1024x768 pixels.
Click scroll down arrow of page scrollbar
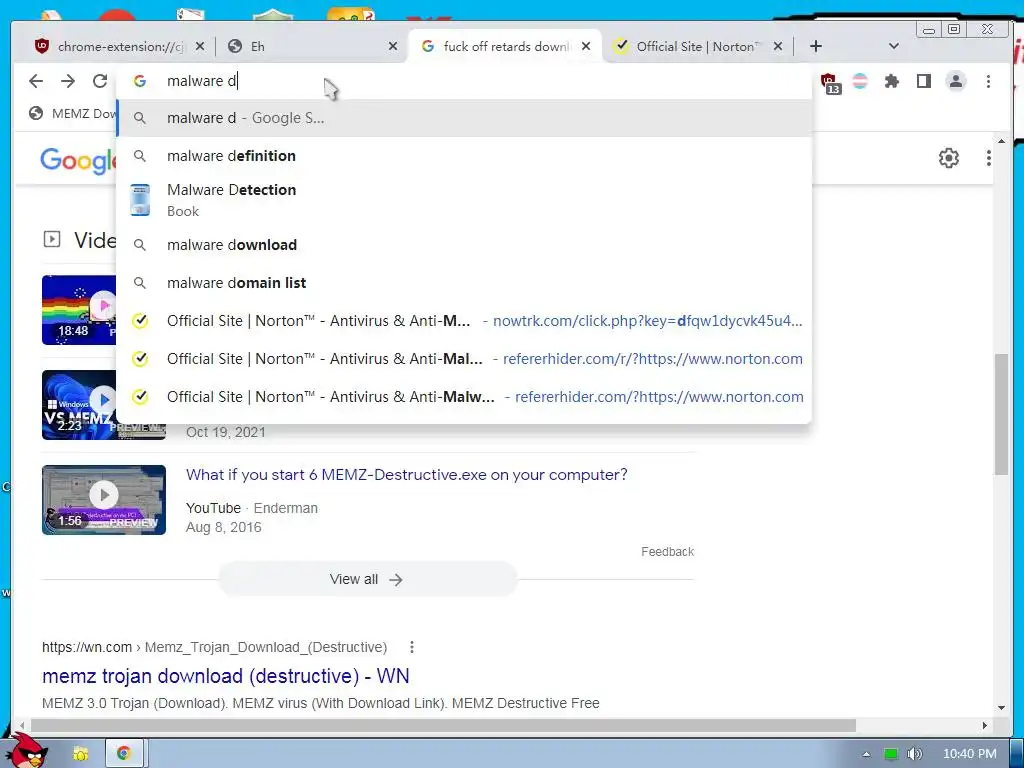pos(1002,708)
